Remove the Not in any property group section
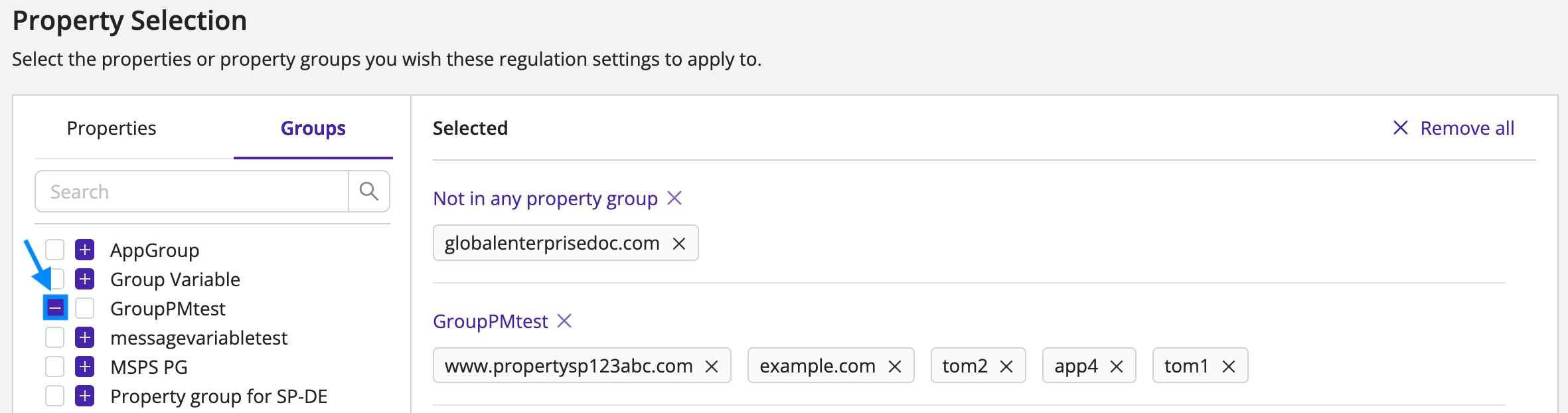 pyautogui.click(x=674, y=198)
